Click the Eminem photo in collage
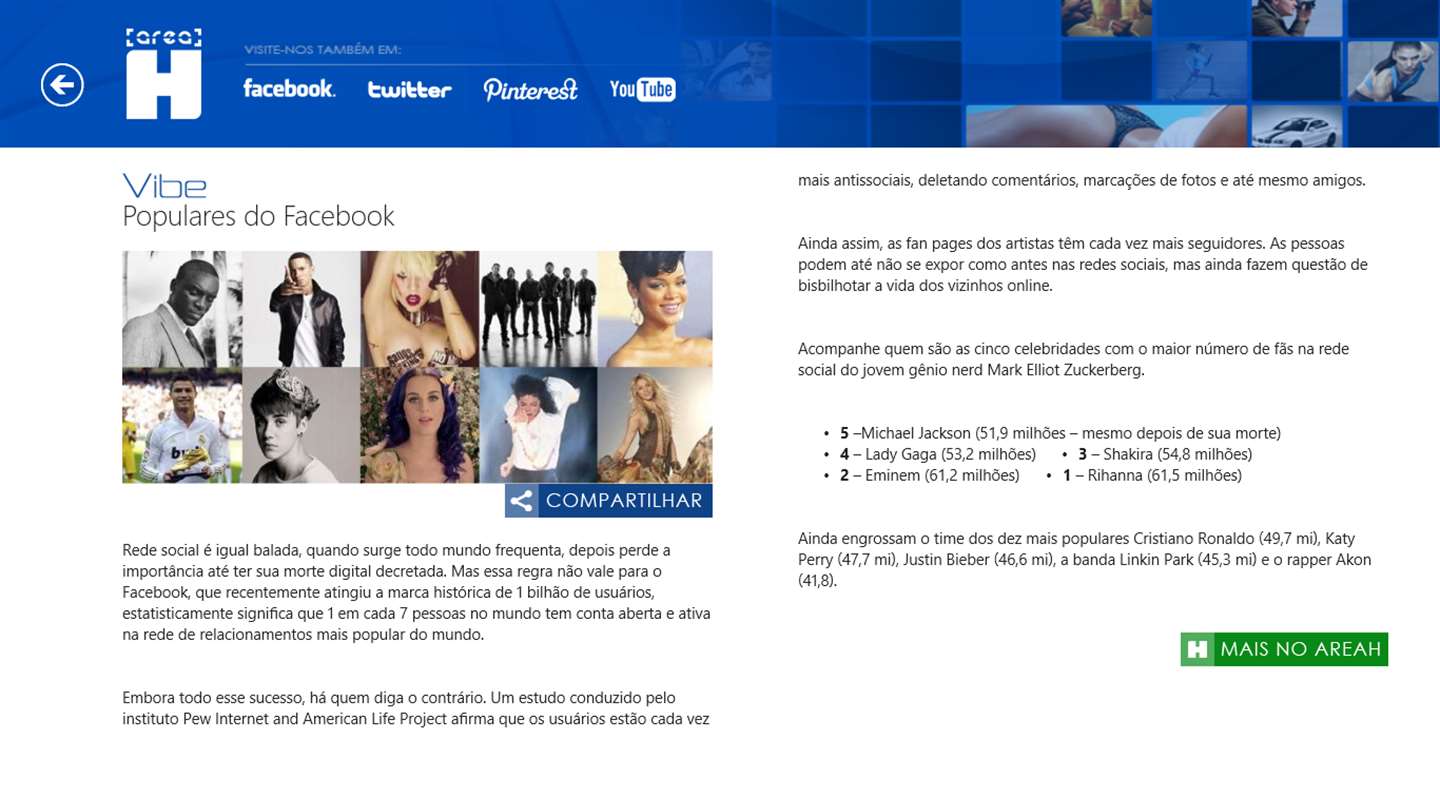This screenshot has height=810, width=1440. (301, 308)
